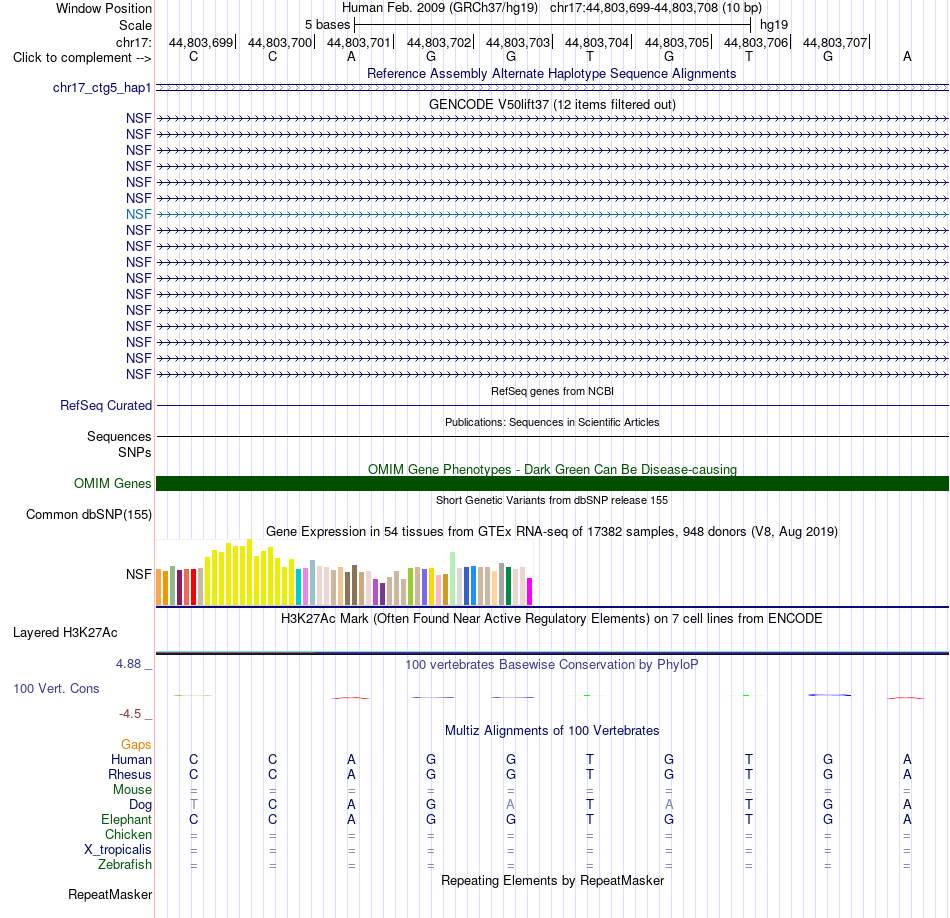Open the RefSeq Curated track label
950x918 pixels.
pyautogui.click(x=106, y=405)
